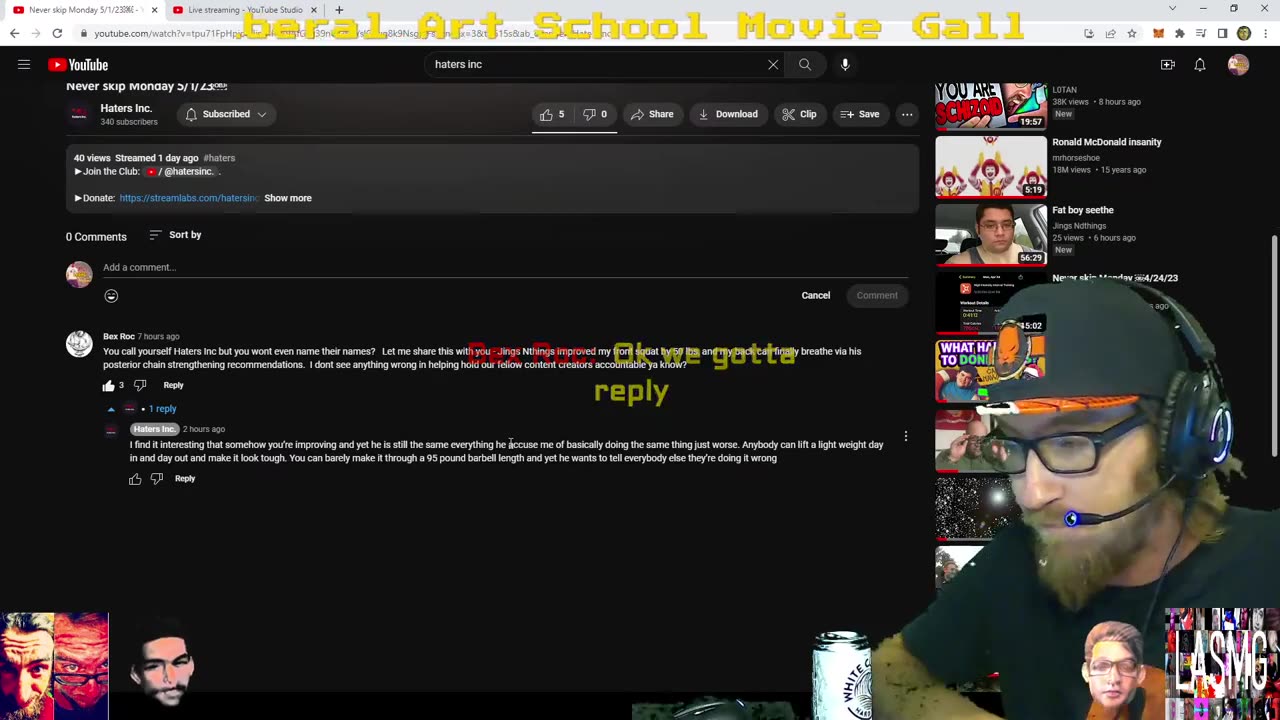Expand the description with Show more
Viewport: 1280px width, 720px height.
click(288, 198)
